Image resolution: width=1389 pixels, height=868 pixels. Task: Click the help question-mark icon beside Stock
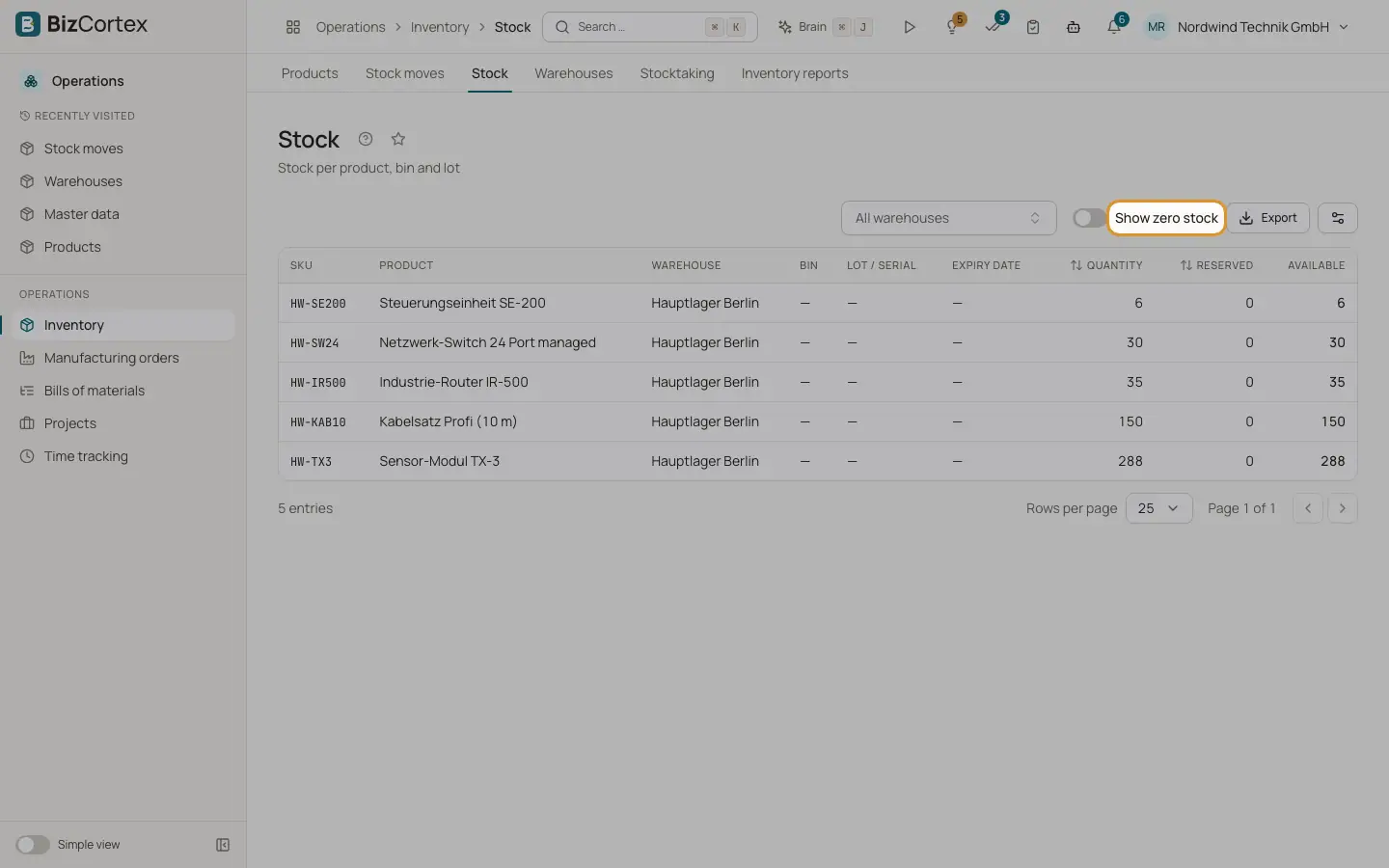(366, 139)
